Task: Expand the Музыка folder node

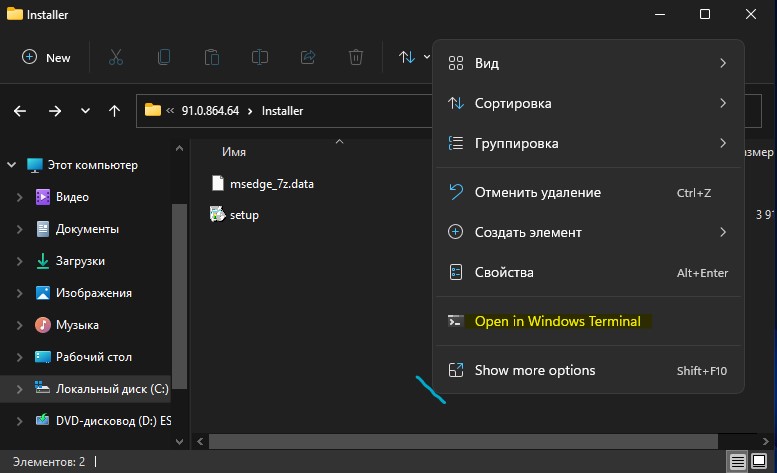Action: [19, 325]
